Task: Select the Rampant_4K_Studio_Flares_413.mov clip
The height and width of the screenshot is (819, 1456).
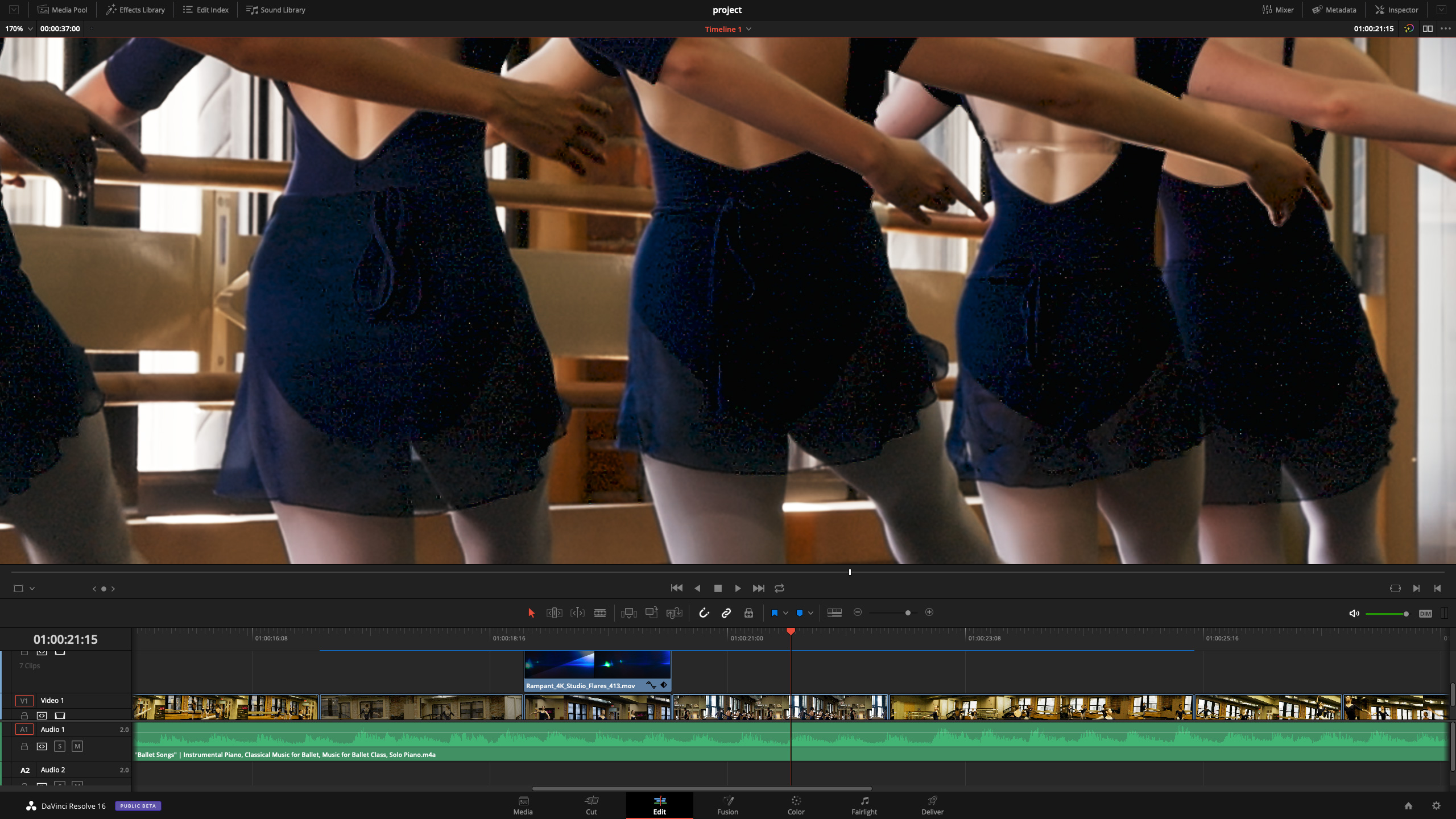Action: coord(598,671)
